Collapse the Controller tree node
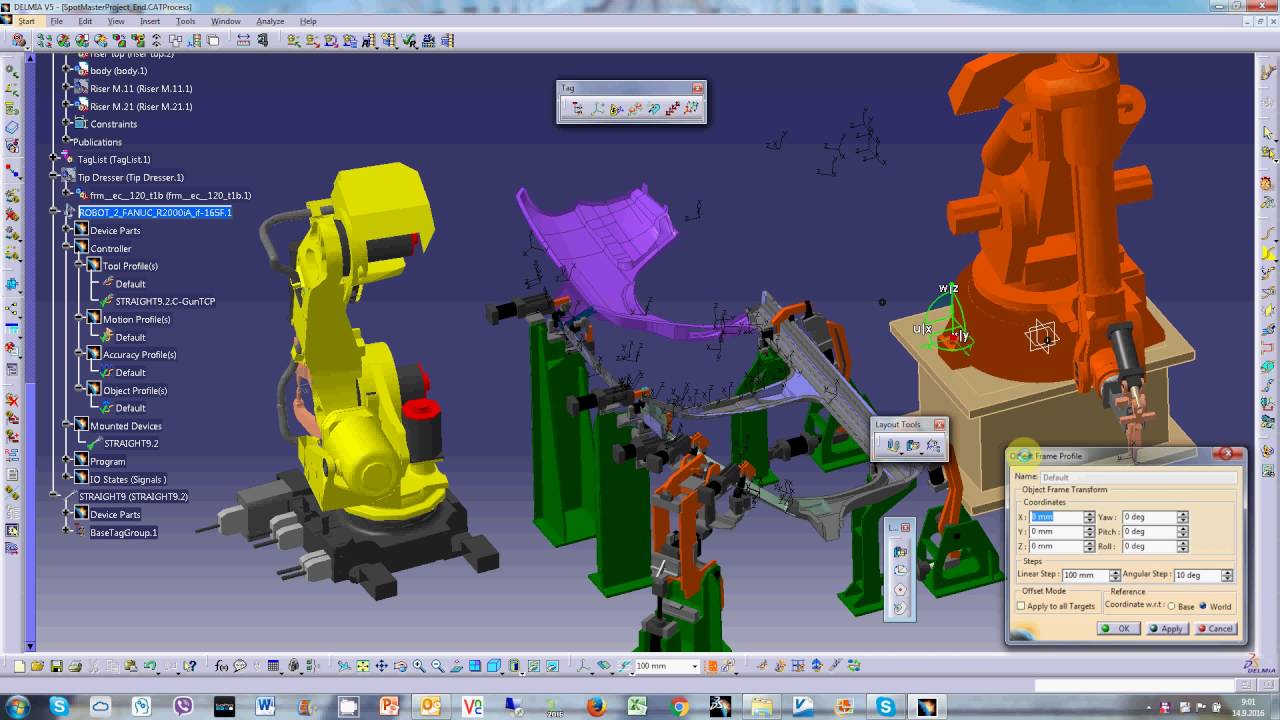This screenshot has height=720, width=1280. click(x=67, y=248)
